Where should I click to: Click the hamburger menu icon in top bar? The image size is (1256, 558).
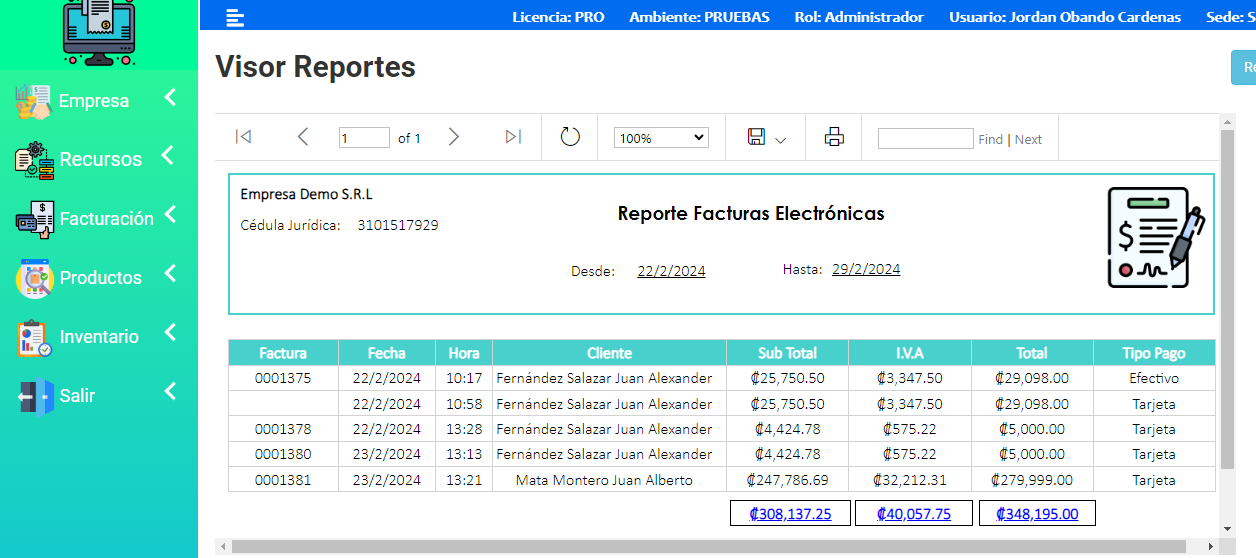(x=235, y=17)
